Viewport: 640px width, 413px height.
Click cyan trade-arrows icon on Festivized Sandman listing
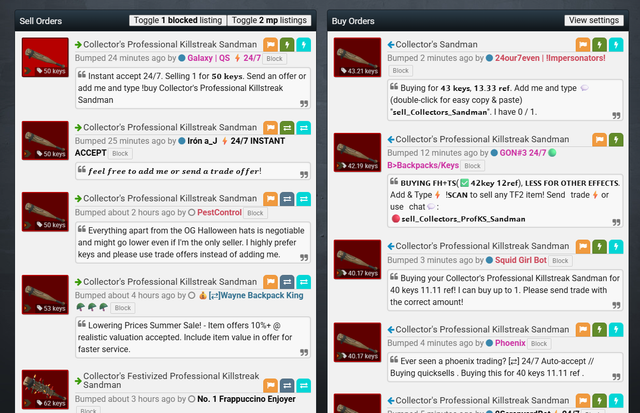click(303, 385)
